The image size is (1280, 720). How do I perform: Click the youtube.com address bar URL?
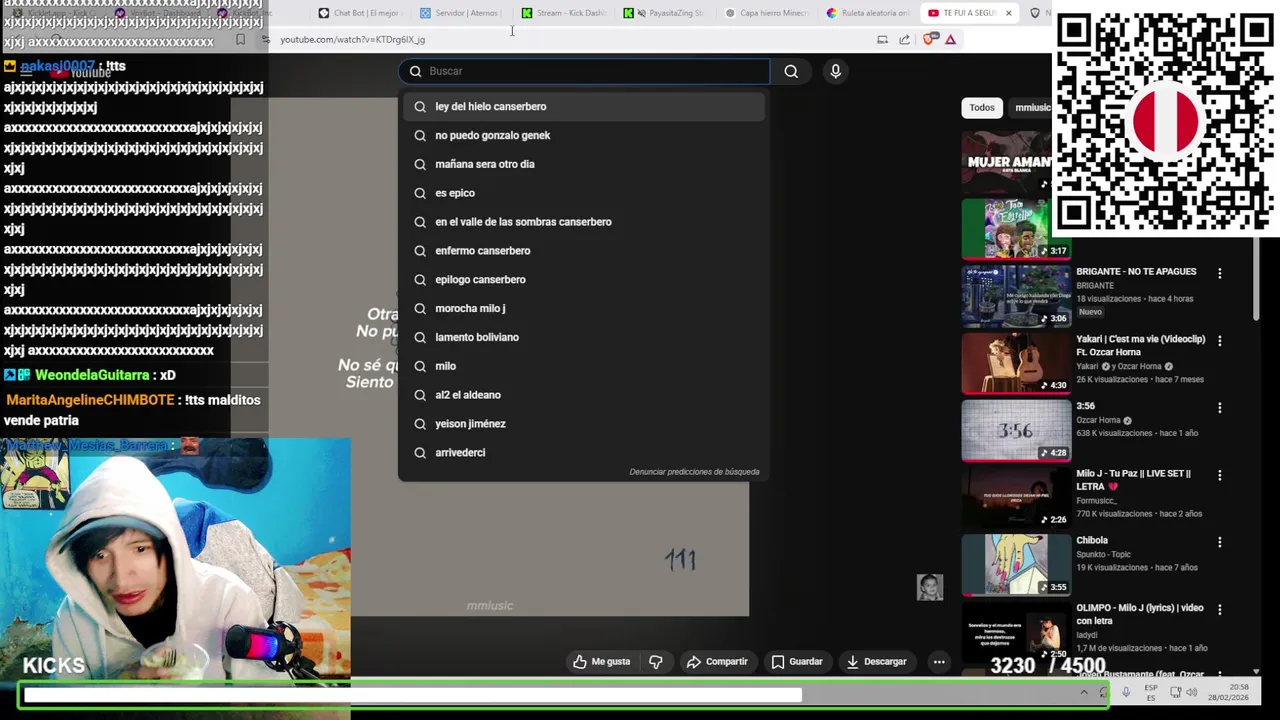[353, 40]
